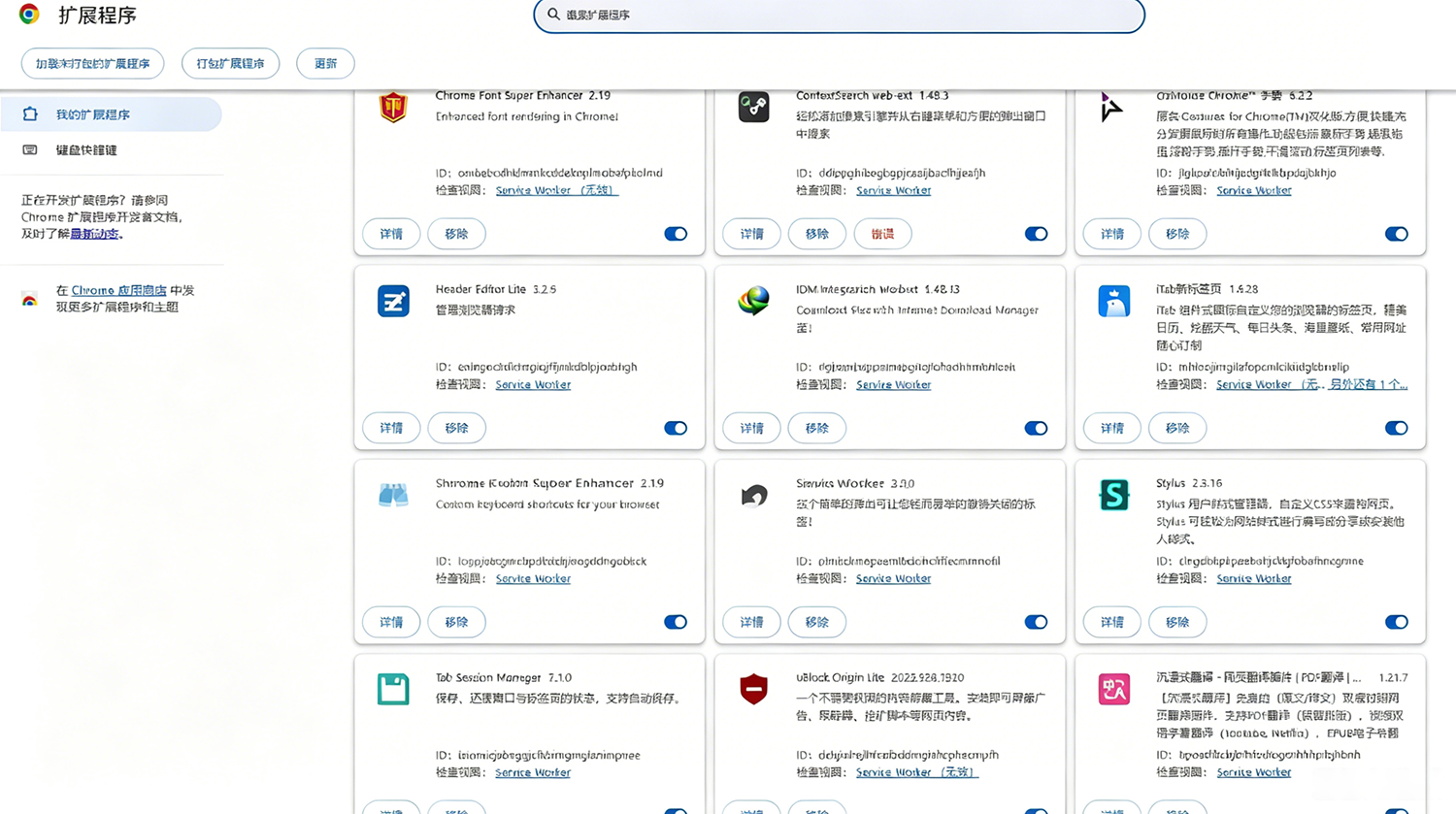This screenshot has height=814, width=1456.
Task: Click the 打包扩展程序 button
Action: tap(230, 64)
